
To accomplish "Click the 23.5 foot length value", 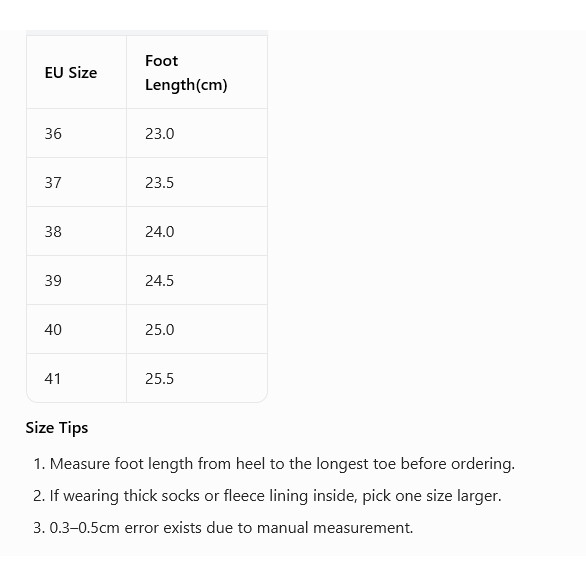I will [x=160, y=183].
